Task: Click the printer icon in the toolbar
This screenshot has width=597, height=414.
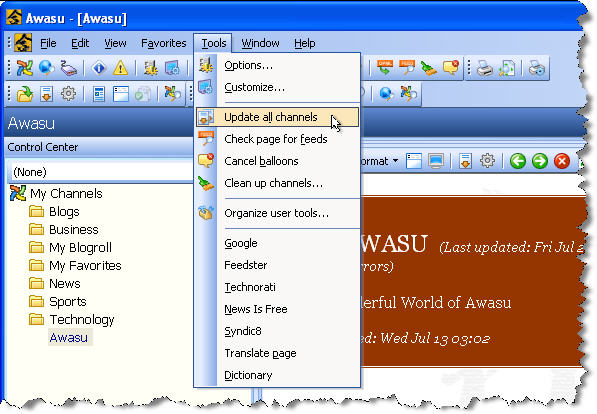Action: 485,69
